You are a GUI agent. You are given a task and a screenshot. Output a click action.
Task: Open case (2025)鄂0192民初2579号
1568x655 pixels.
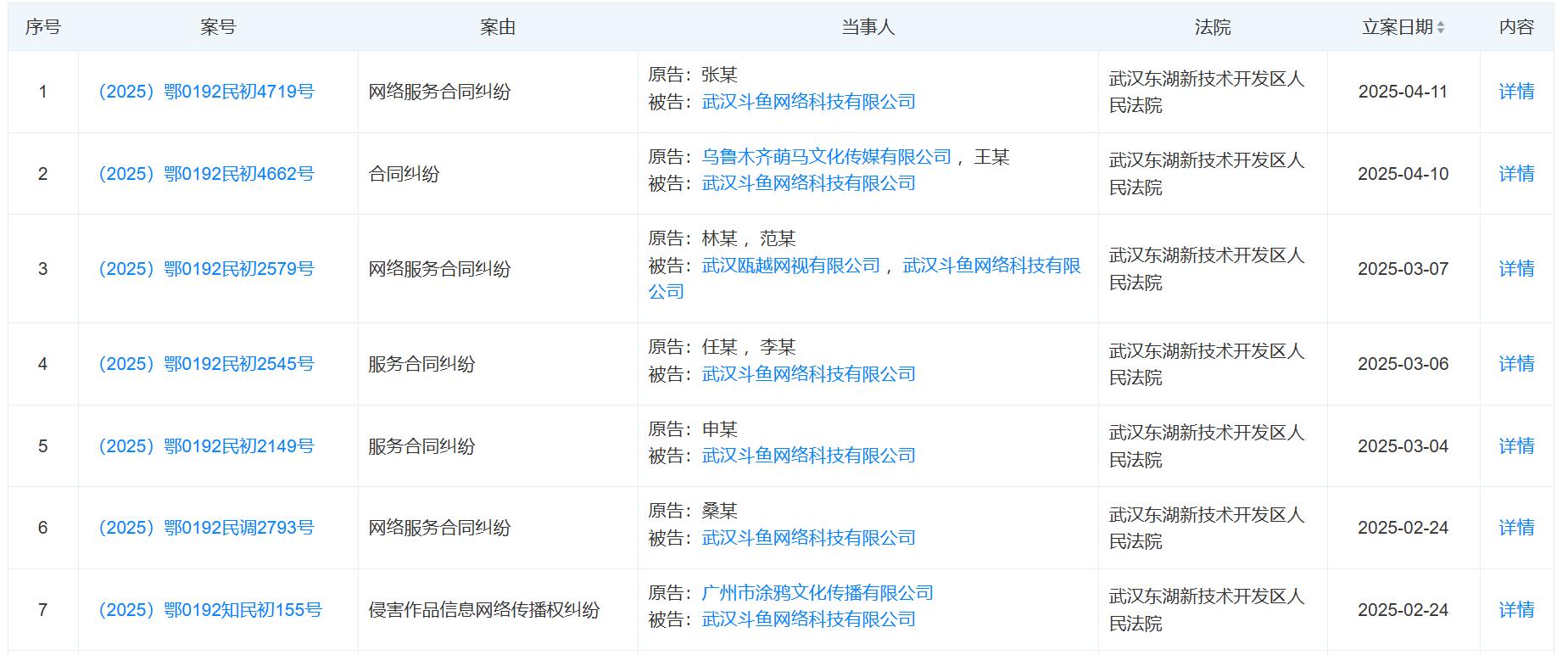[206, 269]
